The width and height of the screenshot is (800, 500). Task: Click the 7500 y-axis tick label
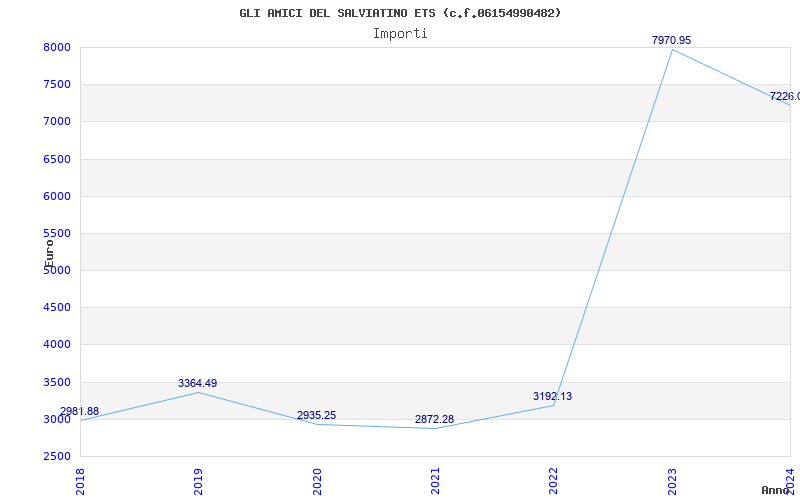point(55,84)
